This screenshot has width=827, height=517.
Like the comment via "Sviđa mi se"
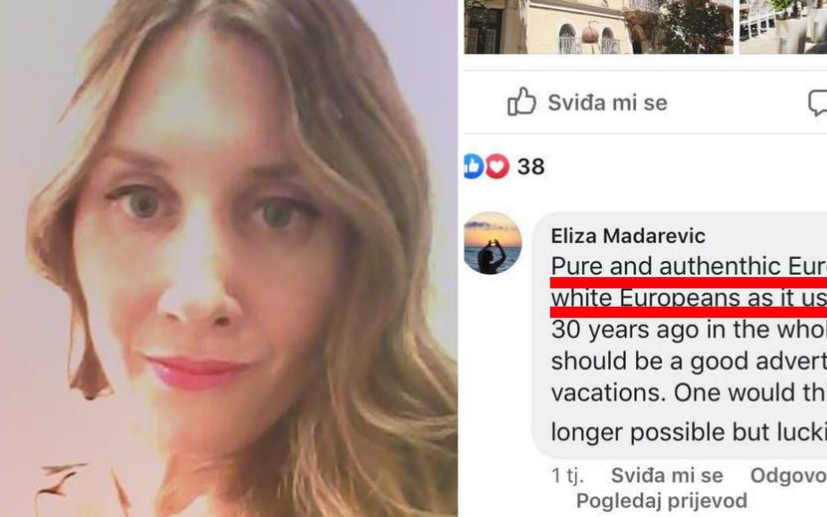667,475
